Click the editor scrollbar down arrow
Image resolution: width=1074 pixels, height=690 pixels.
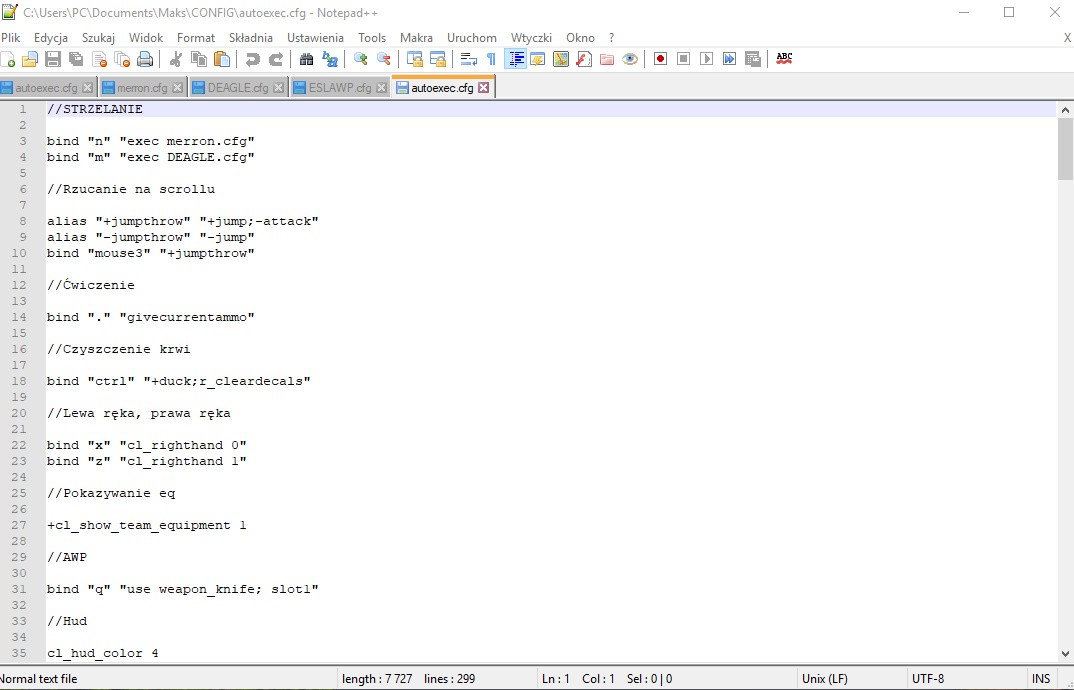(x=1065, y=654)
